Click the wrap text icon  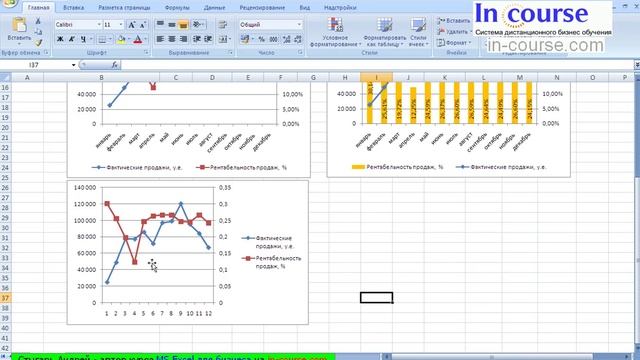(x=222, y=25)
